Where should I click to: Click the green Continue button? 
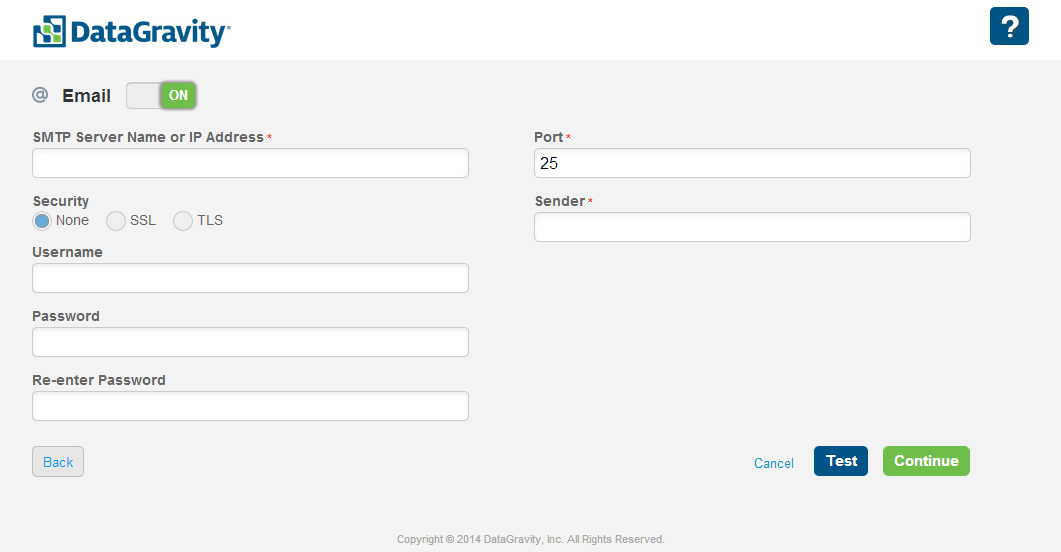coord(926,461)
